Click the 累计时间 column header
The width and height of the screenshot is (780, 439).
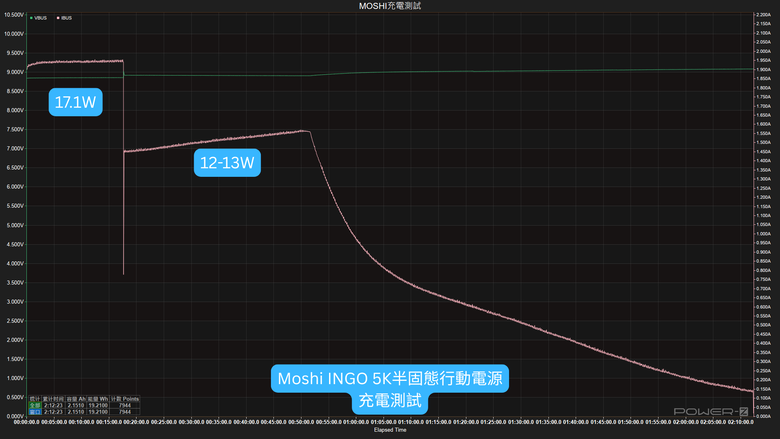tap(53, 399)
